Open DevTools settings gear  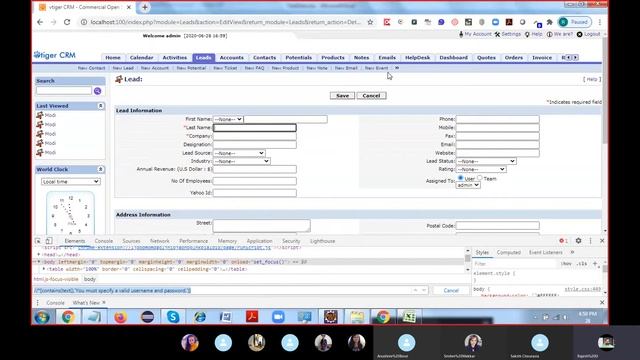click(x=578, y=241)
